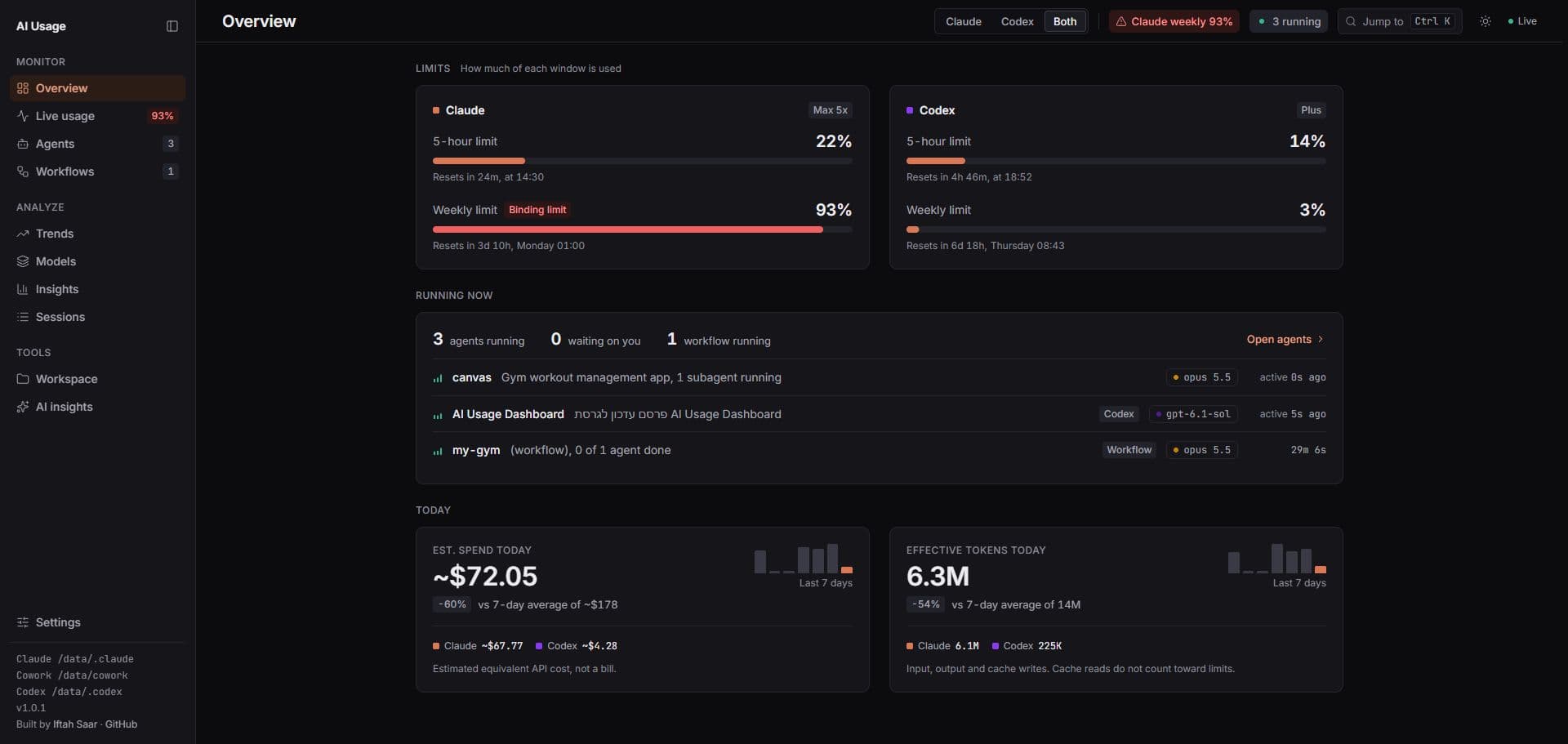Click the Claude weekly 93% alert badge
The image size is (1568, 744).
pyautogui.click(x=1174, y=21)
